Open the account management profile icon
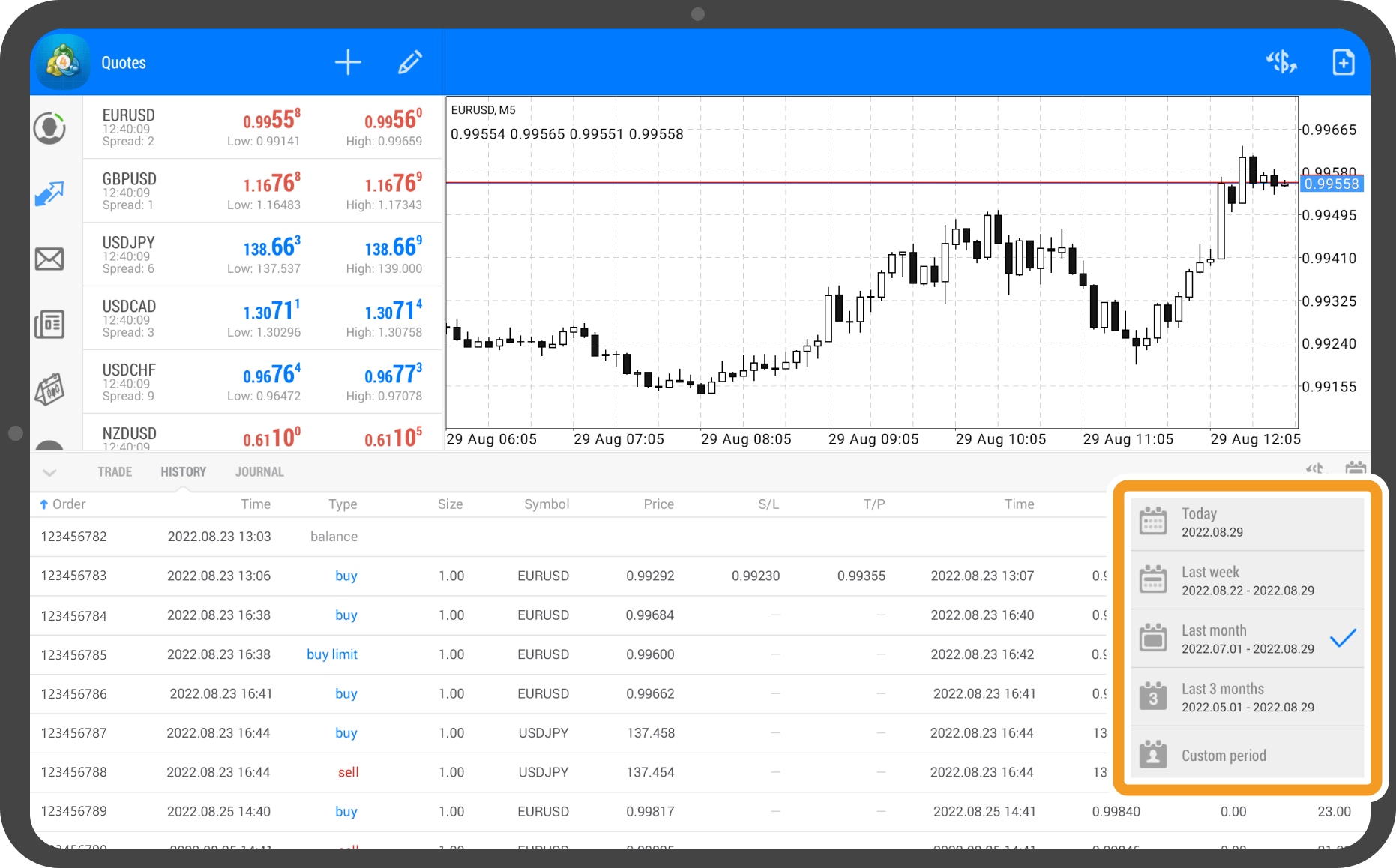The image size is (1396, 868). pyautogui.click(x=49, y=127)
